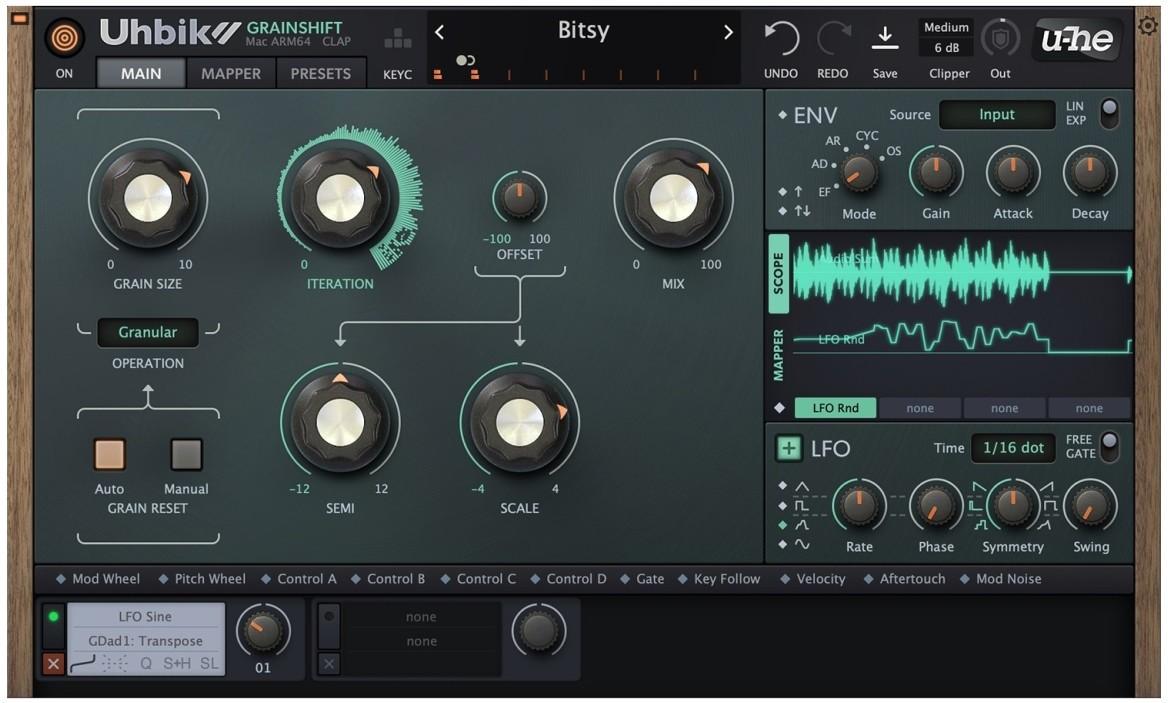
Task: Click the green LFO plus icon
Action: coord(788,448)
